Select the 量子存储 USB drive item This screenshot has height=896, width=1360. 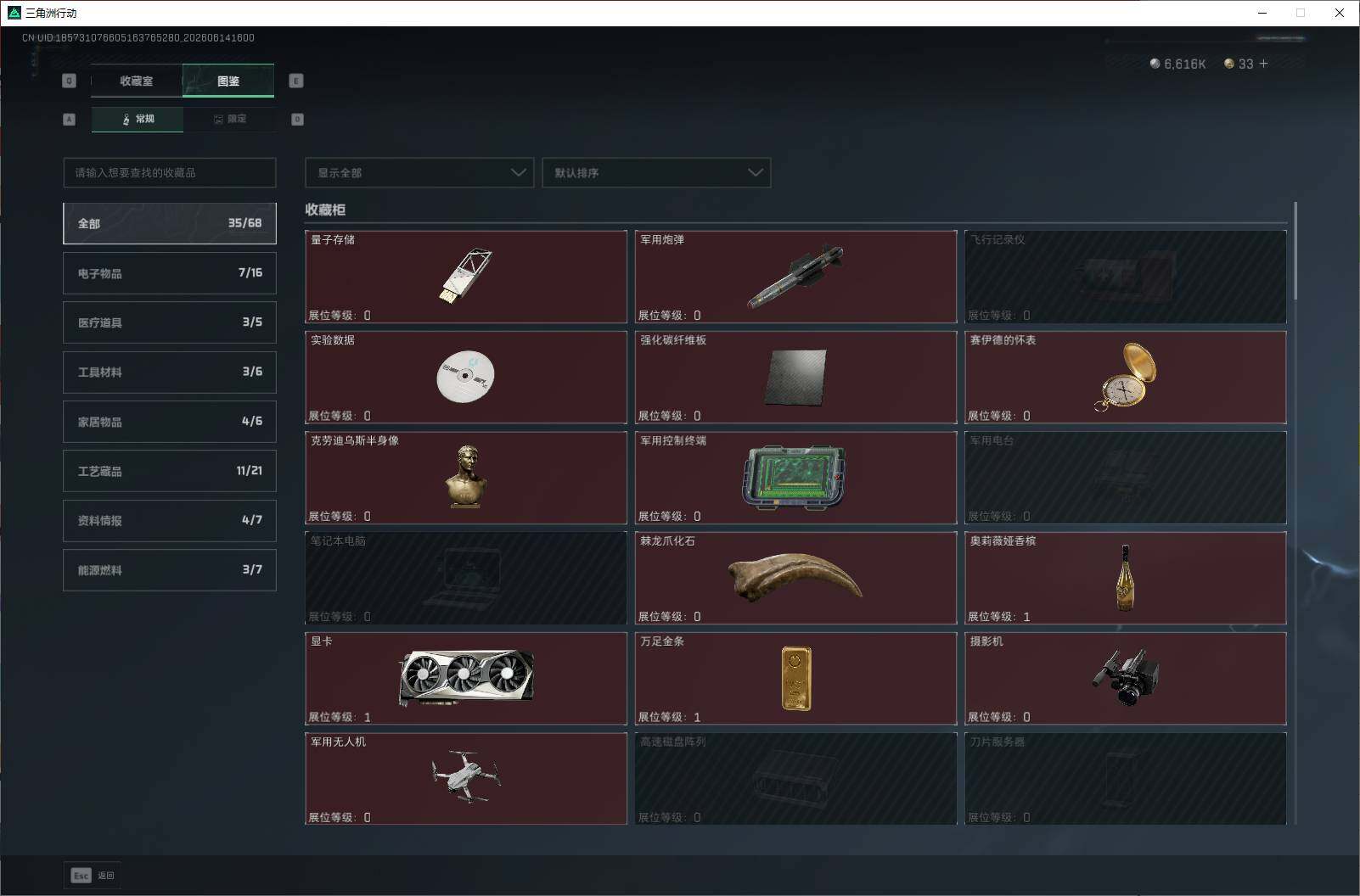(466, 277)
